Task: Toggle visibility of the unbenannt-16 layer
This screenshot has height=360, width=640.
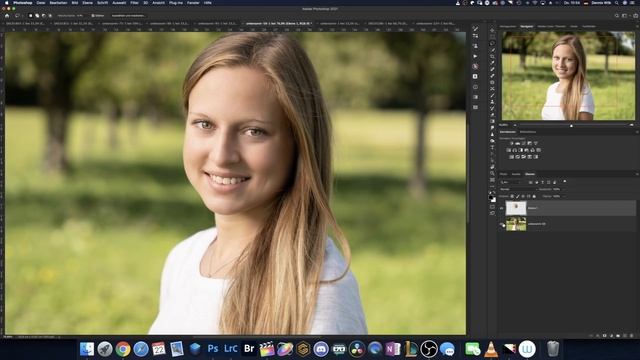Action: (502, 224)
